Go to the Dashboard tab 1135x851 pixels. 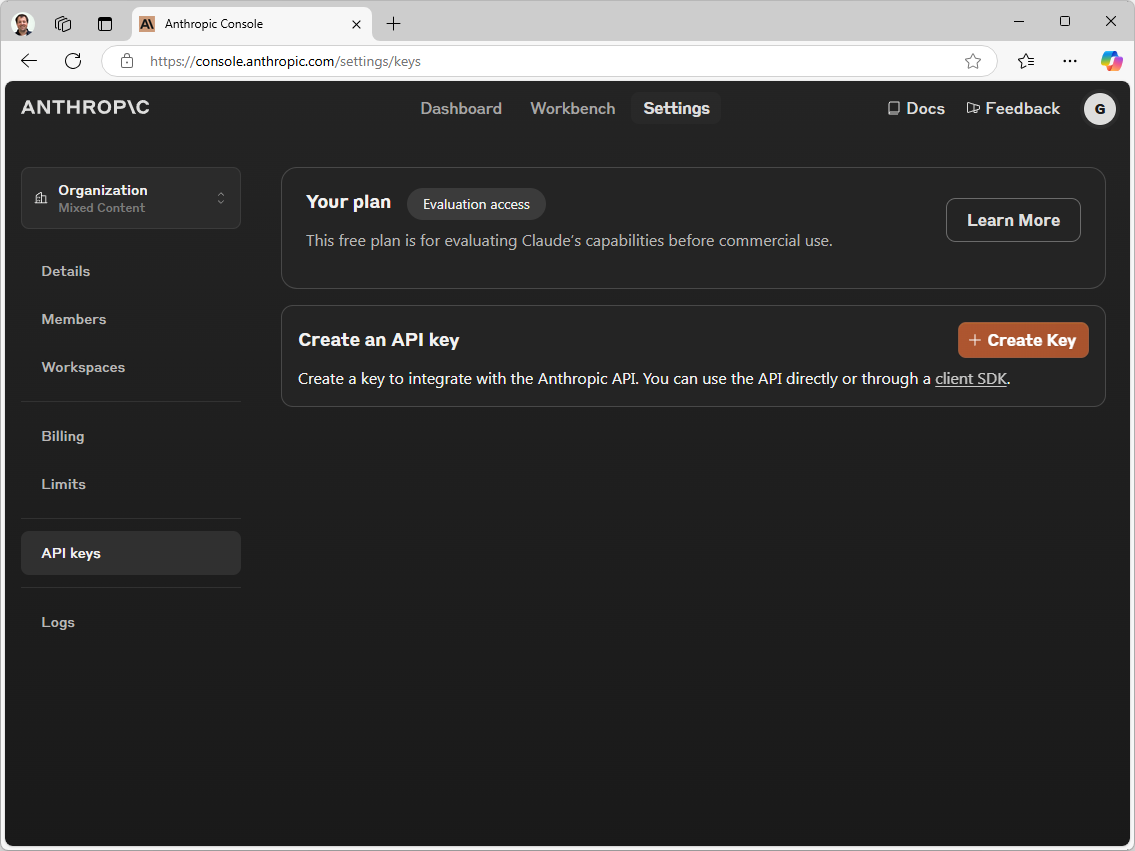[x=461, y=109]
